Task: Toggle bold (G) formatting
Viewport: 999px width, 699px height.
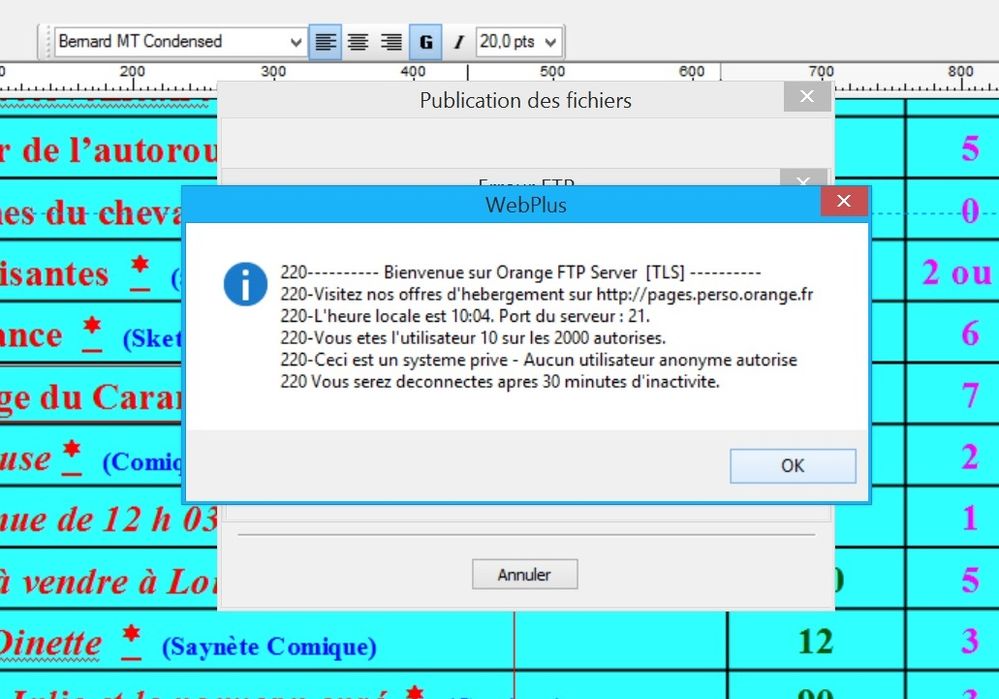Action: [426, 42]
